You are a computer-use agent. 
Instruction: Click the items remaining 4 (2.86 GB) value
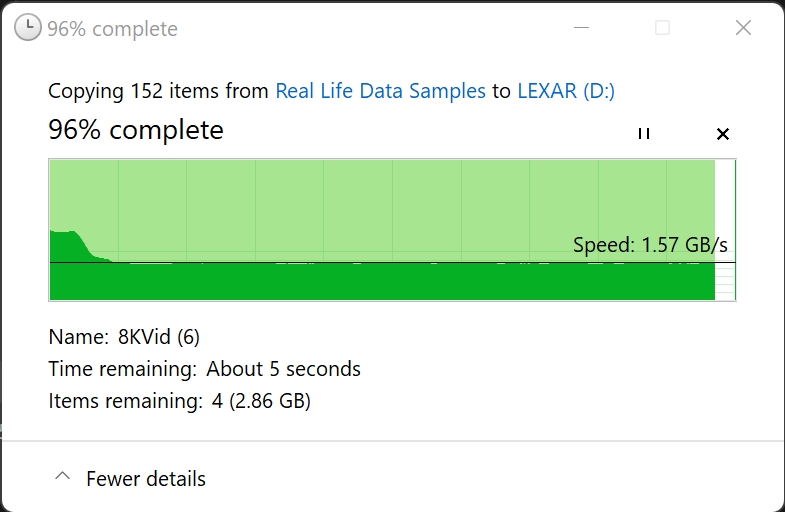click(x=258, y=402)
